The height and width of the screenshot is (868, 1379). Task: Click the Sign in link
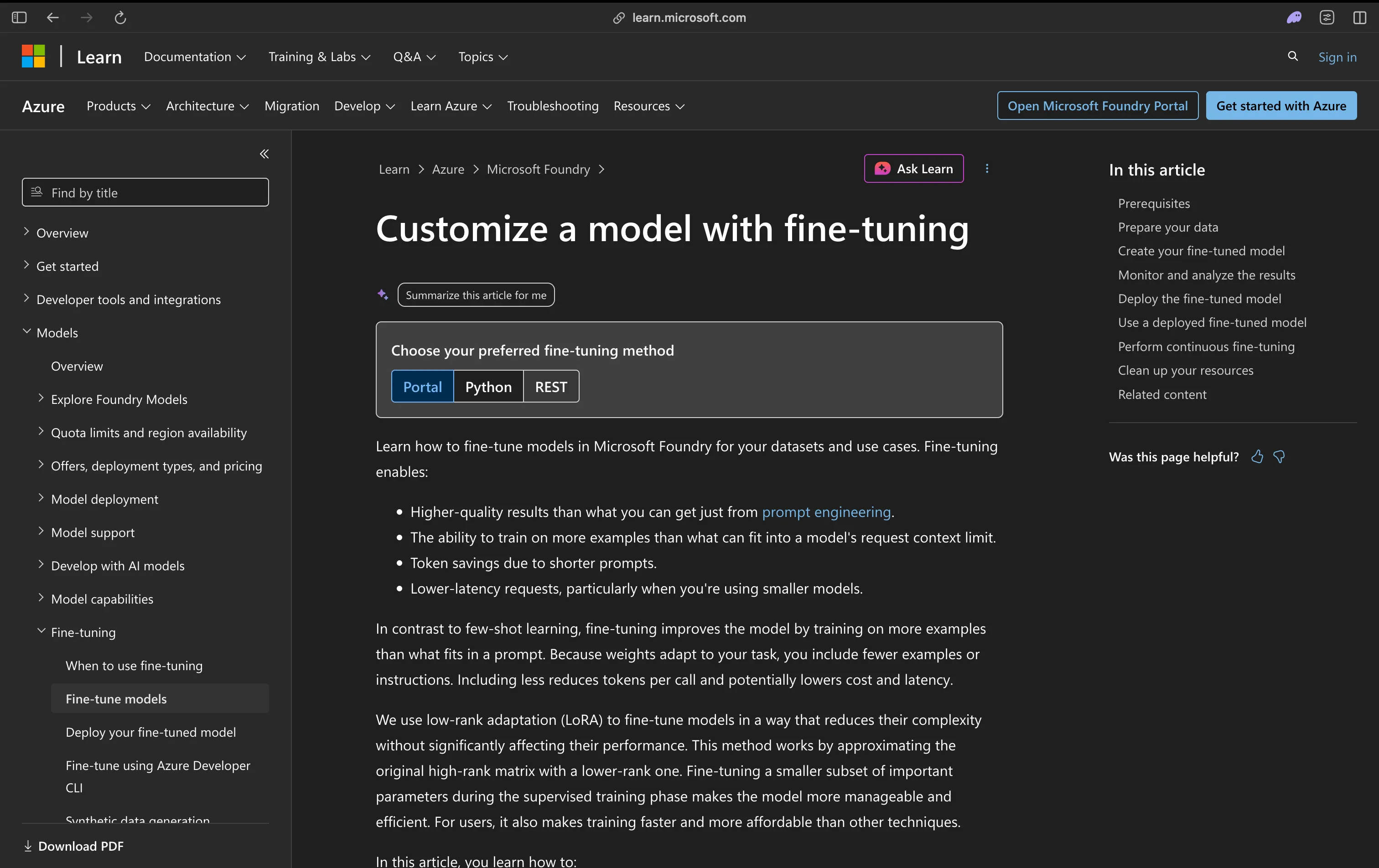coord(1337,57)
